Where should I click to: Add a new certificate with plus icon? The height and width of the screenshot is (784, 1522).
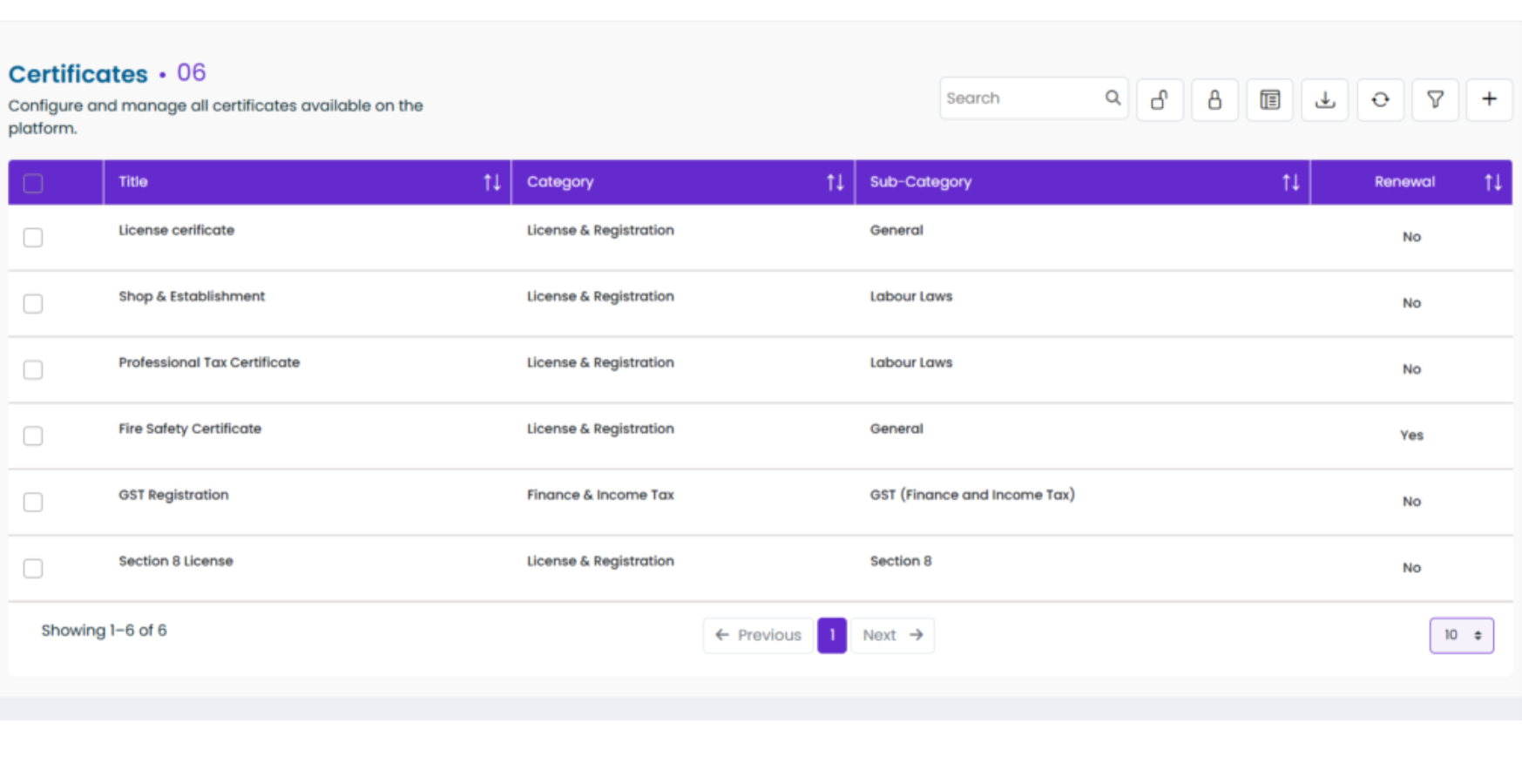(x=1490, y=99)
